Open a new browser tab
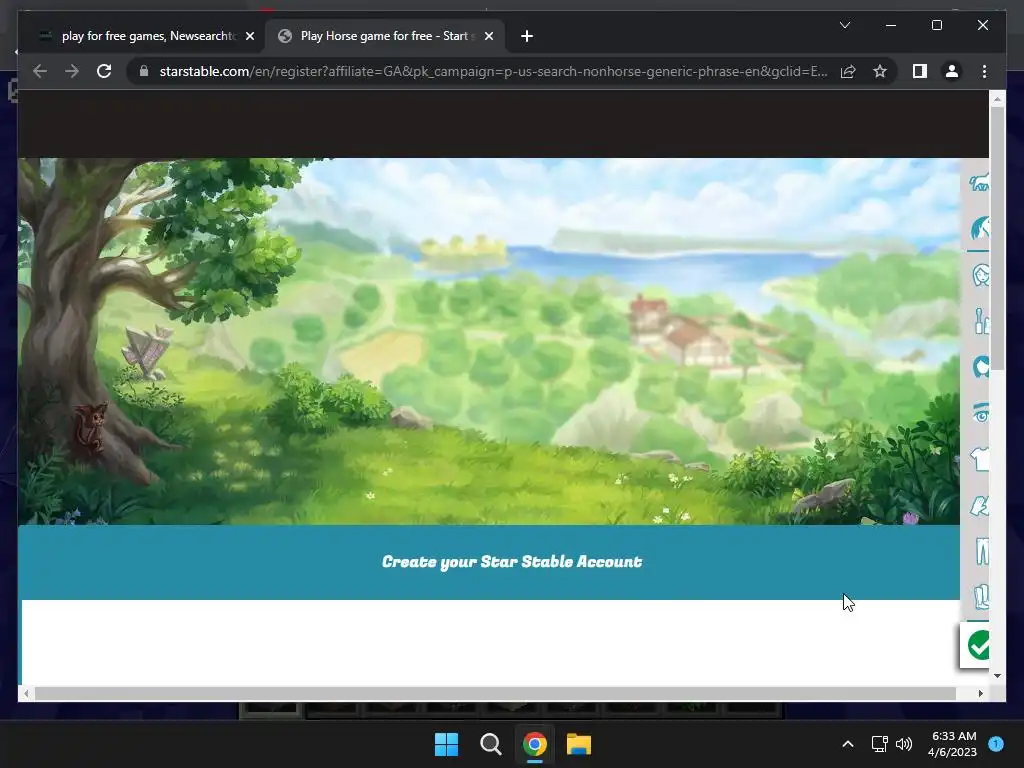 tap(527, 37)
